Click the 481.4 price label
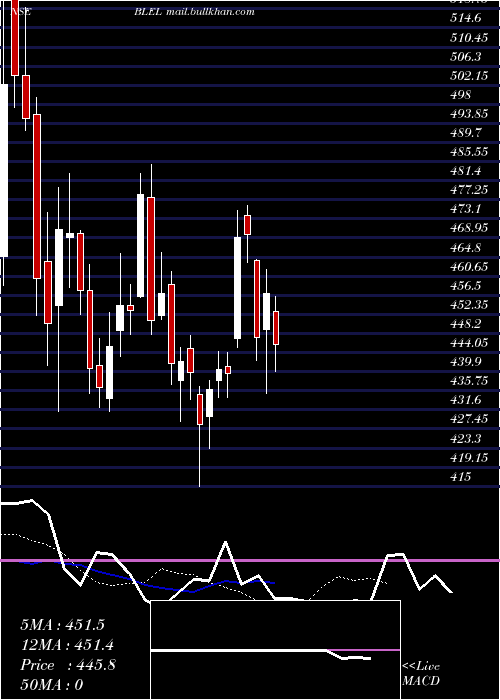This screenshot has width=500, height=700. (x=466, y=171)
